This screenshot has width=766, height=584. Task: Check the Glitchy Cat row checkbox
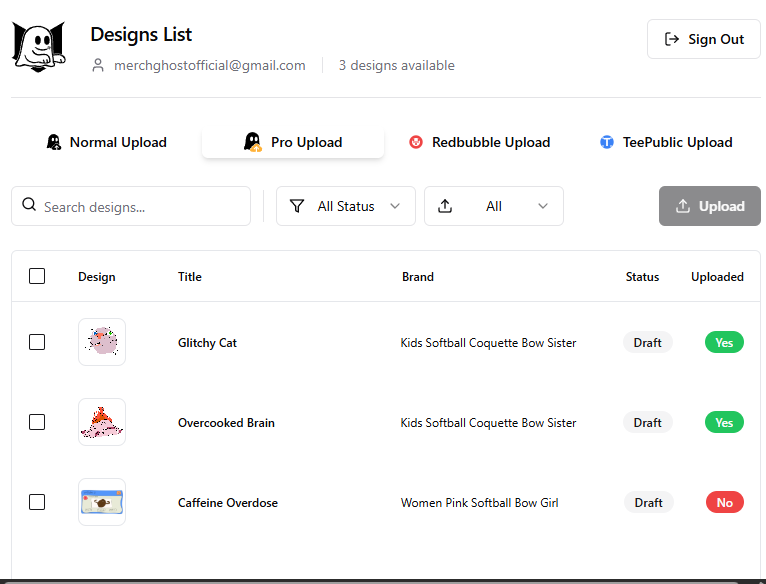click(37, 342)
